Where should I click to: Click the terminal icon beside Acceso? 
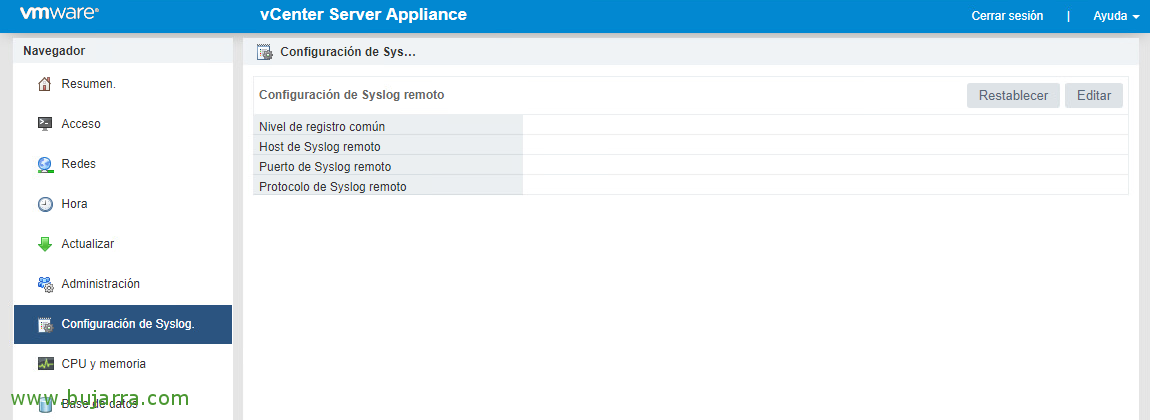[45, 124]
